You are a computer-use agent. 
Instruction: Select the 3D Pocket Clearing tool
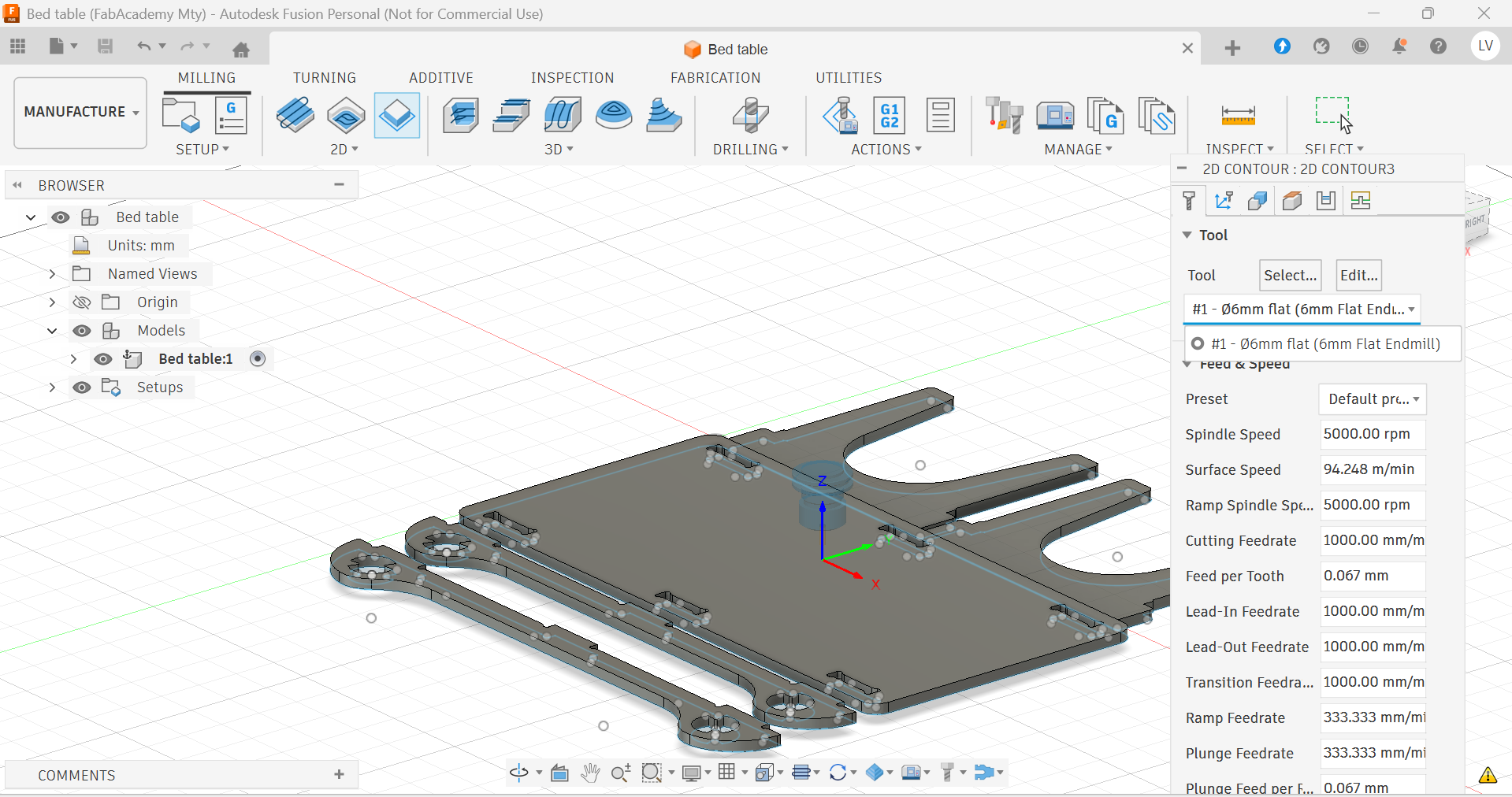point(511,115)
